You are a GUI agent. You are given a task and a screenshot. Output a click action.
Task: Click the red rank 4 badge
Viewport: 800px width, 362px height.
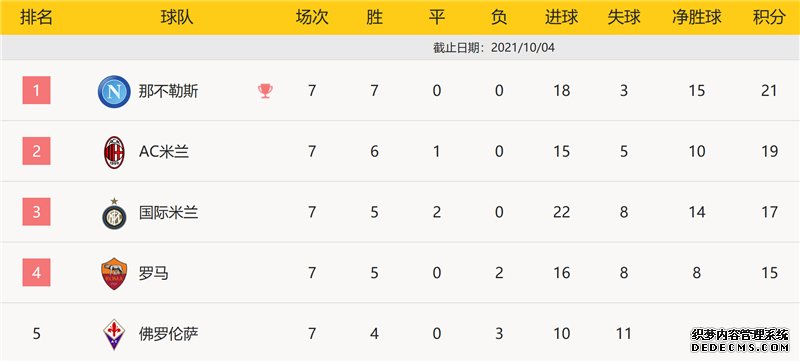(x=36, y=272)
